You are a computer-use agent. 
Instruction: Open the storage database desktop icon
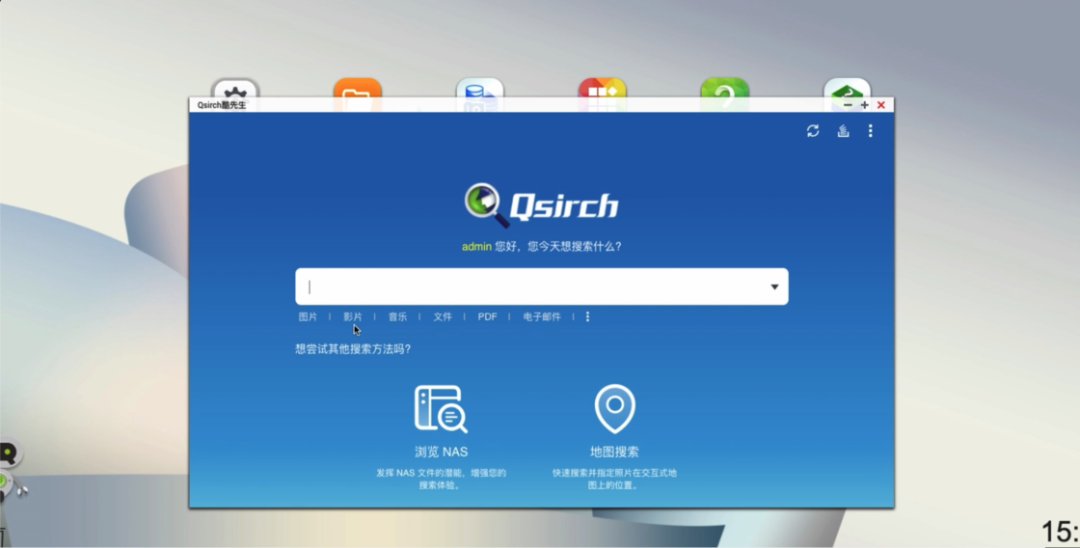pos(479,87)
